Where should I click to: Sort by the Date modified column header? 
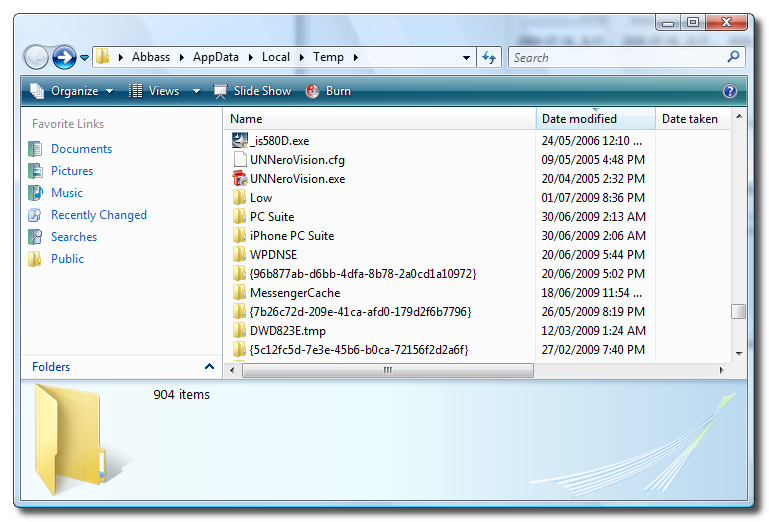(x=580, y=119)
